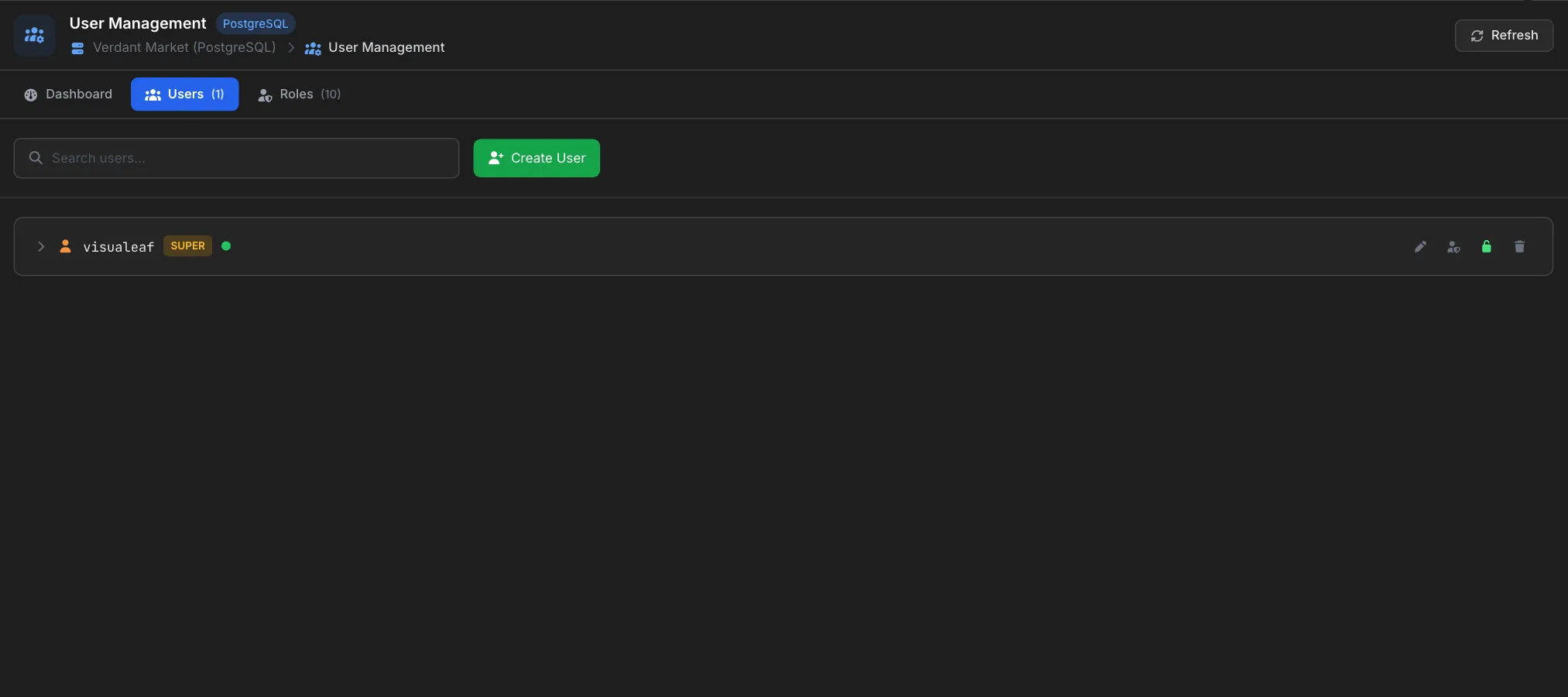The image size is (1568, 697).
Task: Expand the visualeaf user row
Action: [x=41, y=246]
